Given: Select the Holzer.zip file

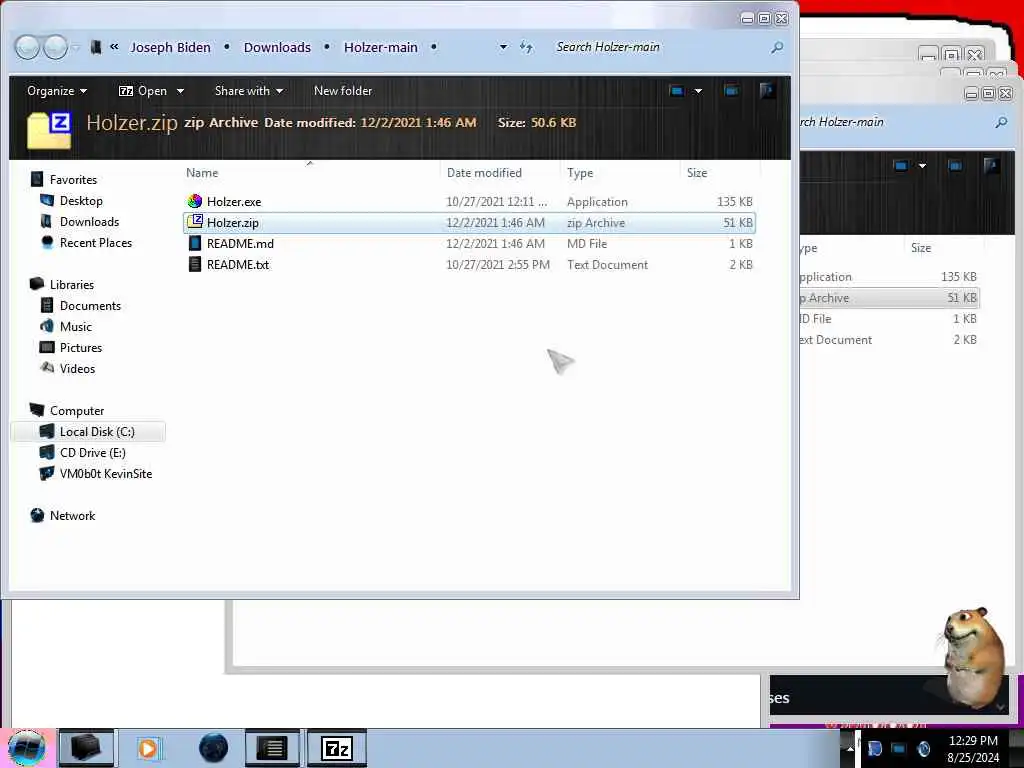Looking at the screenshot, I should pyautogui.click(x=469, y=223).
